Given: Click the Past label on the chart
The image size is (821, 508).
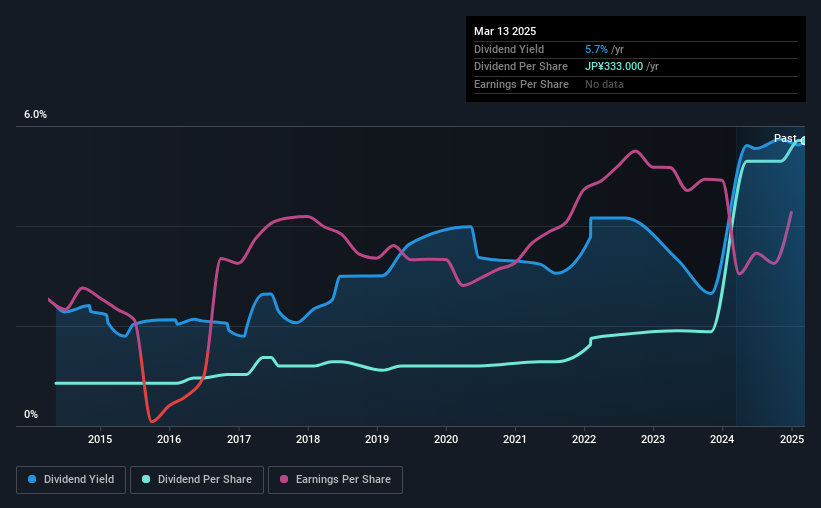Looking at the screenshot, I should pyautogui.click(x=785, y=138).
